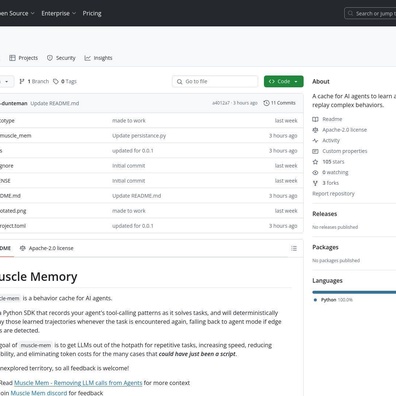
Task: Open commit hash a4012a7
Action: click(x=221, y=103)
